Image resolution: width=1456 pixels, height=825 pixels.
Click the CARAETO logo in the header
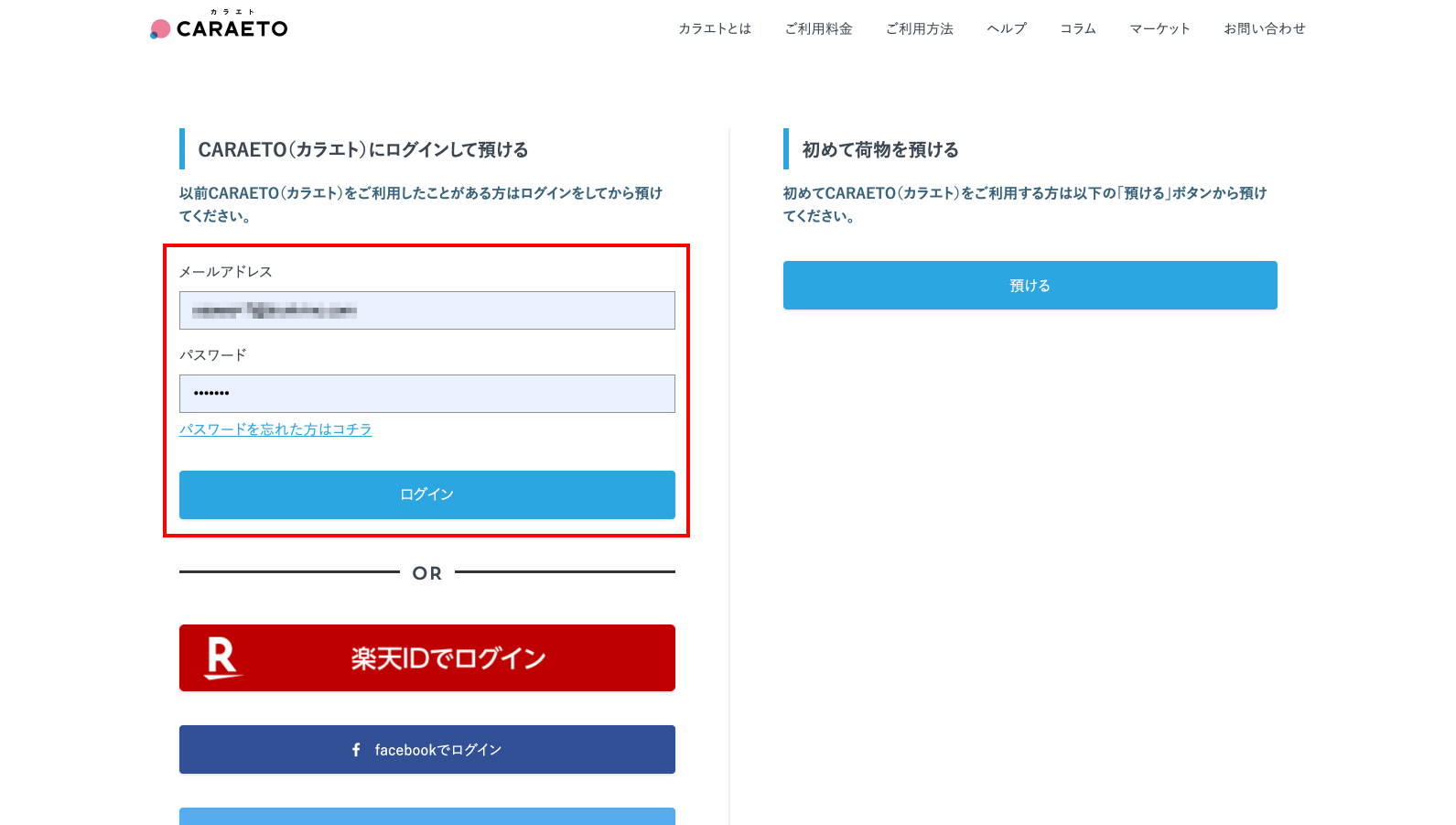point(219,26)
